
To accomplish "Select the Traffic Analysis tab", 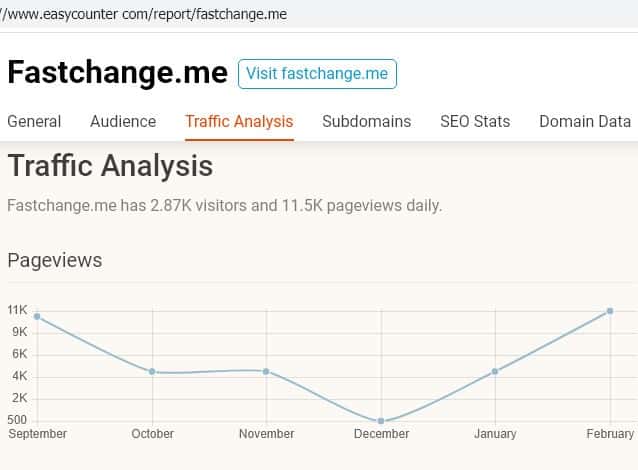I will pos(239,122).
